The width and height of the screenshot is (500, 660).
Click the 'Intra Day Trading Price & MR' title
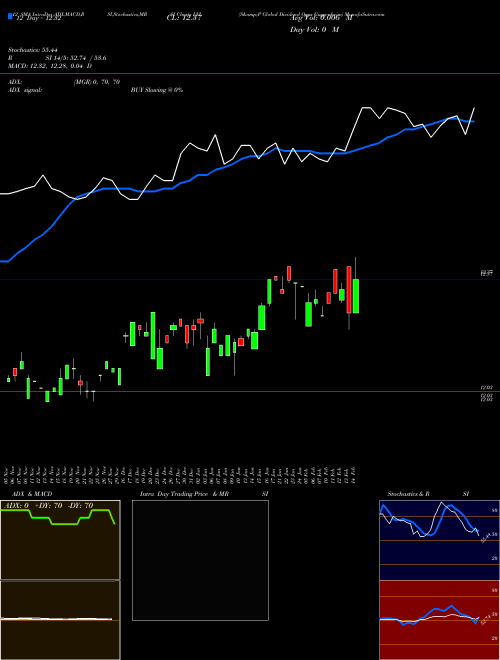pos(185,494)
